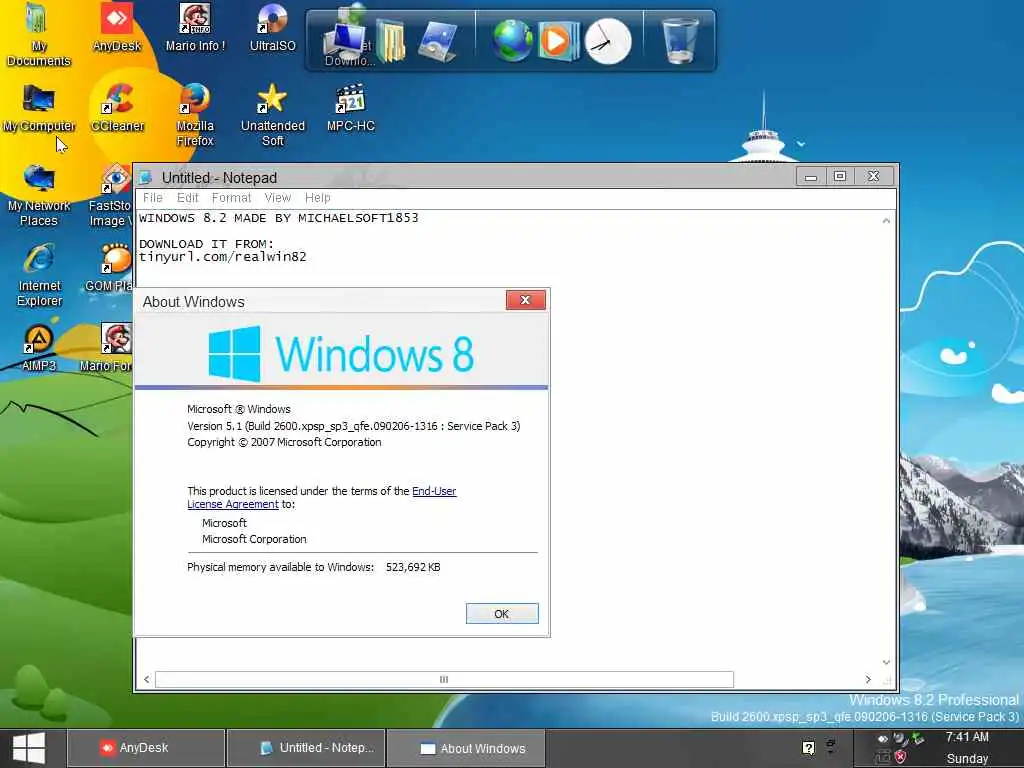The image size is (1024, 768).
Task: Maximize the Notepad window
Action: [x=840, y=176]
